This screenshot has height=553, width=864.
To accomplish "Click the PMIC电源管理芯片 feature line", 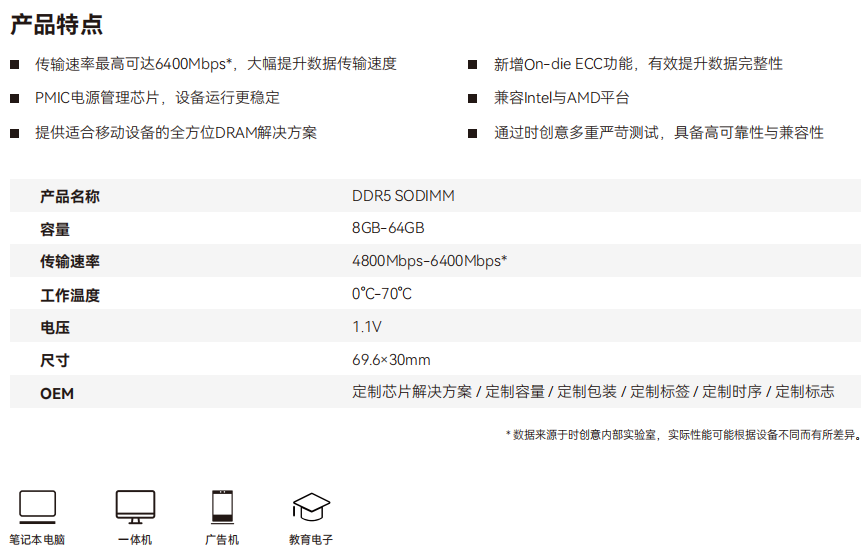I will click(157, 98).
